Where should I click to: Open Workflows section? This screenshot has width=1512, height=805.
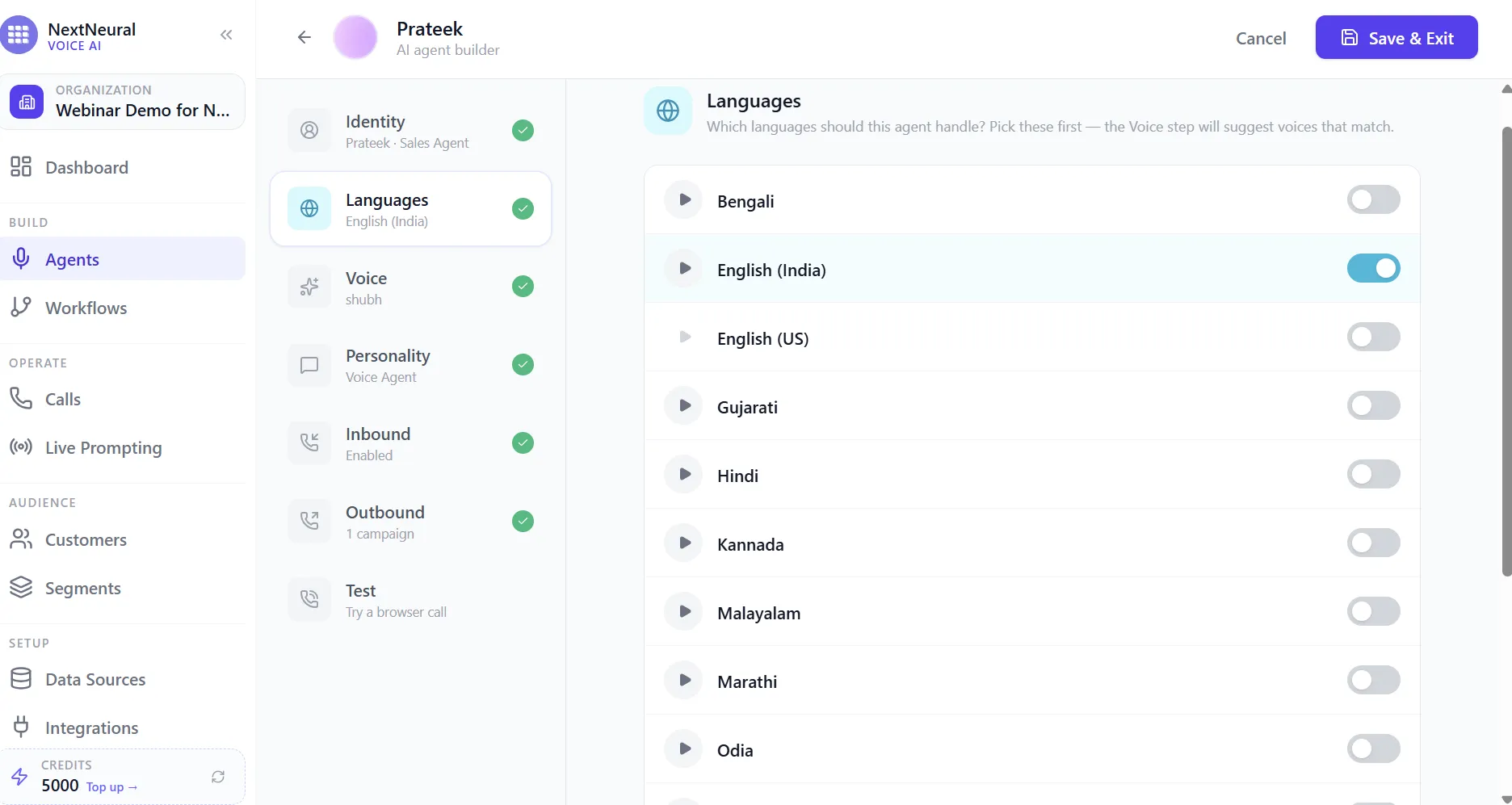(x=123, y=308)
